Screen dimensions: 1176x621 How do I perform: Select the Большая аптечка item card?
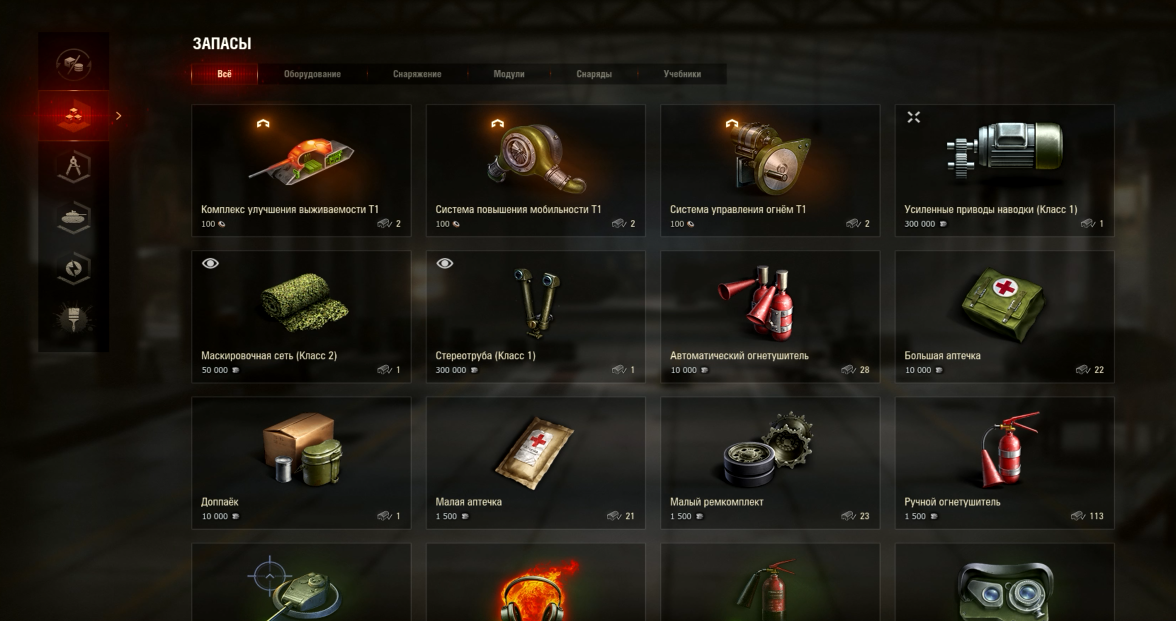pyautogui.click(x=1004, y=316)
